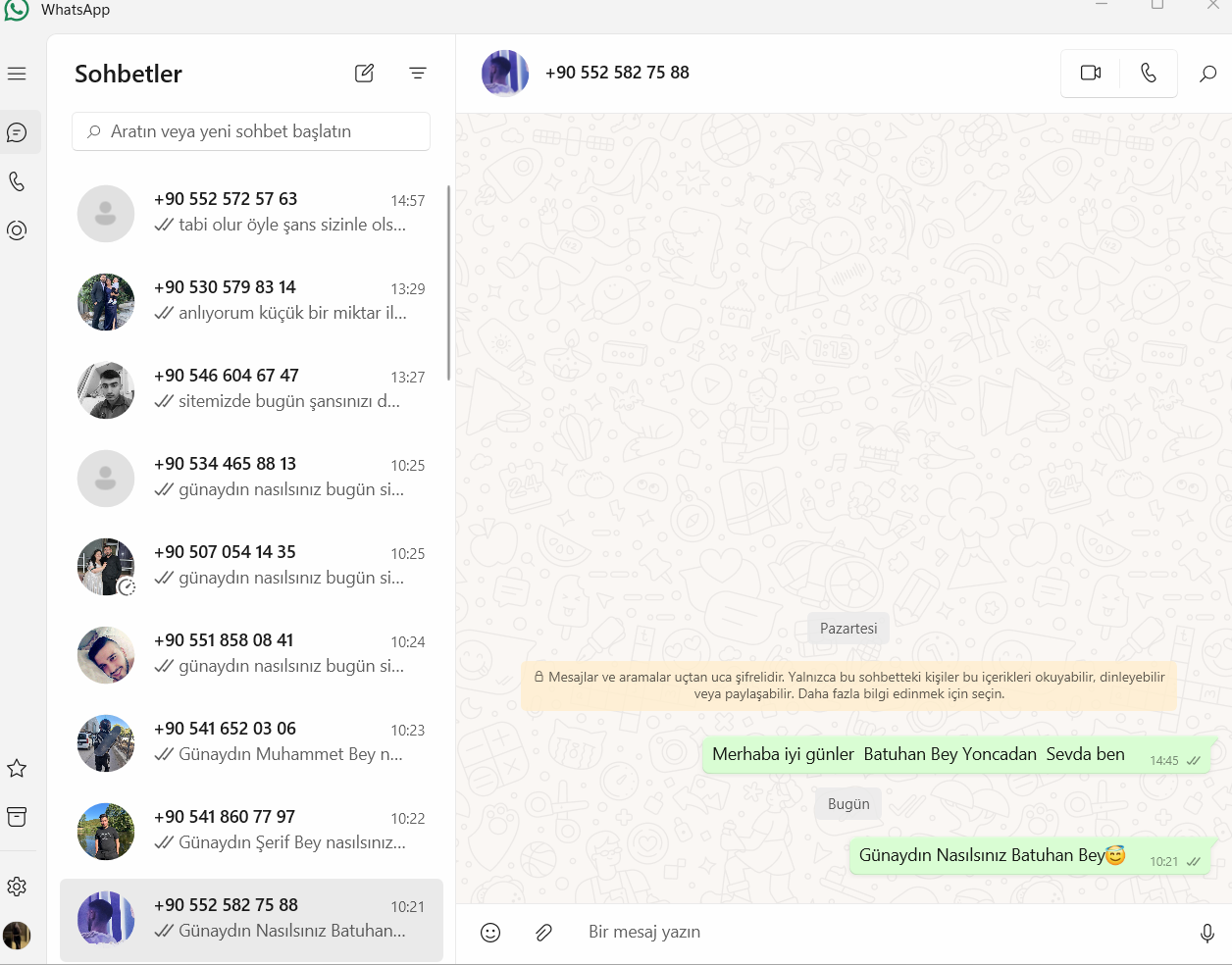Click the avatar of +90 507 054 14 35
Image resolution: width=1232 pixels, height=965 pixels.
[x=106, y=567]
